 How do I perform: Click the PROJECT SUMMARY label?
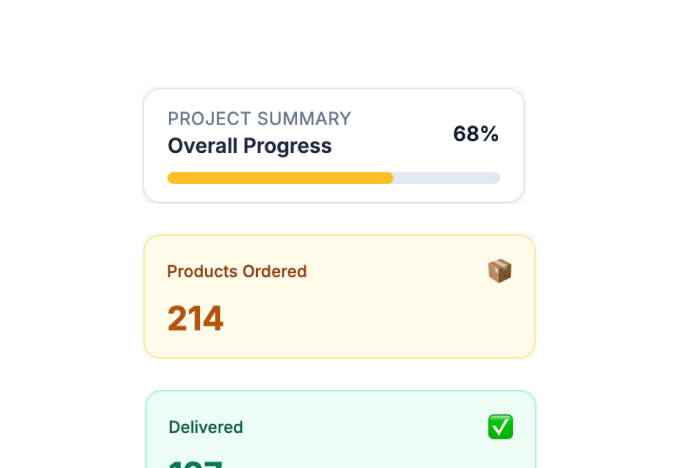[x=259, y=119]
